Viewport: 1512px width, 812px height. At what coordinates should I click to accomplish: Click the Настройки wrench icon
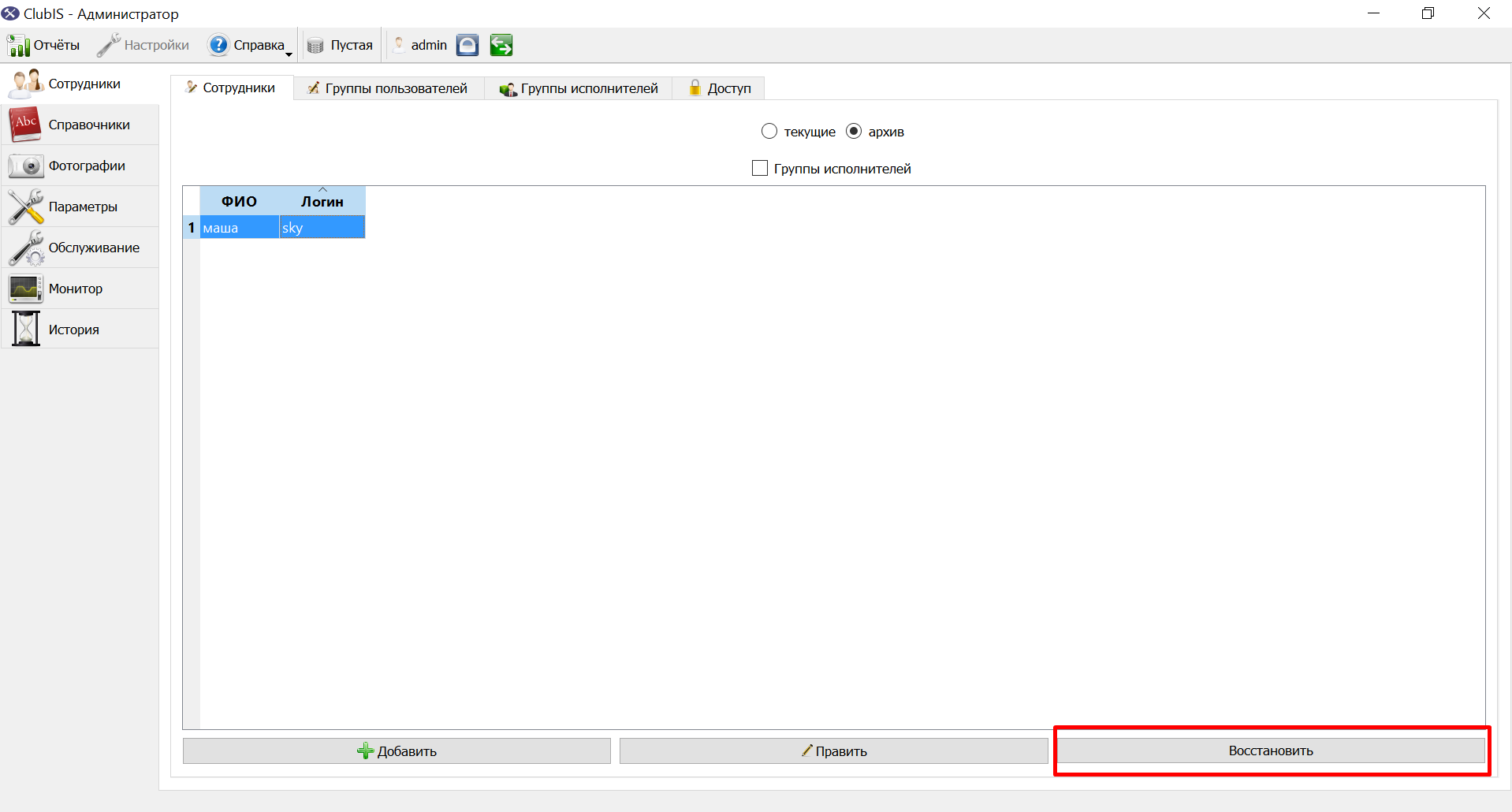pos(108,46)
